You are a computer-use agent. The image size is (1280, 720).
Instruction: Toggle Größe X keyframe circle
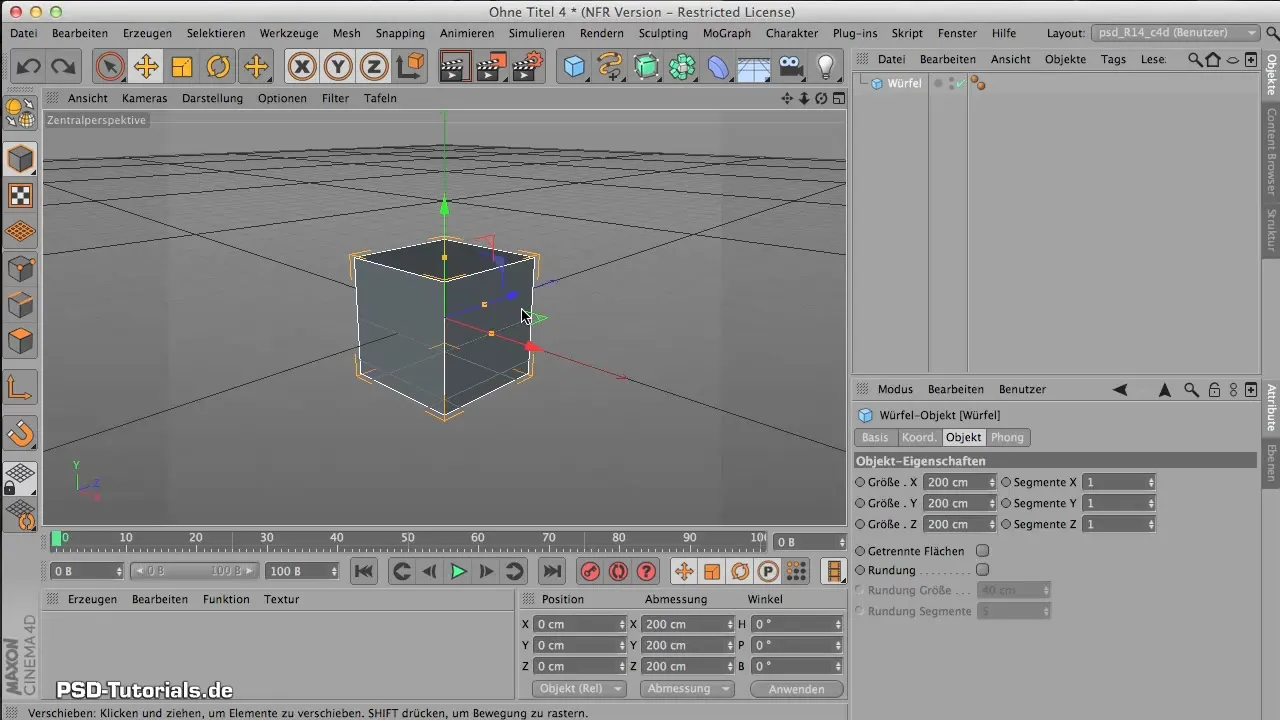[861, 482]
